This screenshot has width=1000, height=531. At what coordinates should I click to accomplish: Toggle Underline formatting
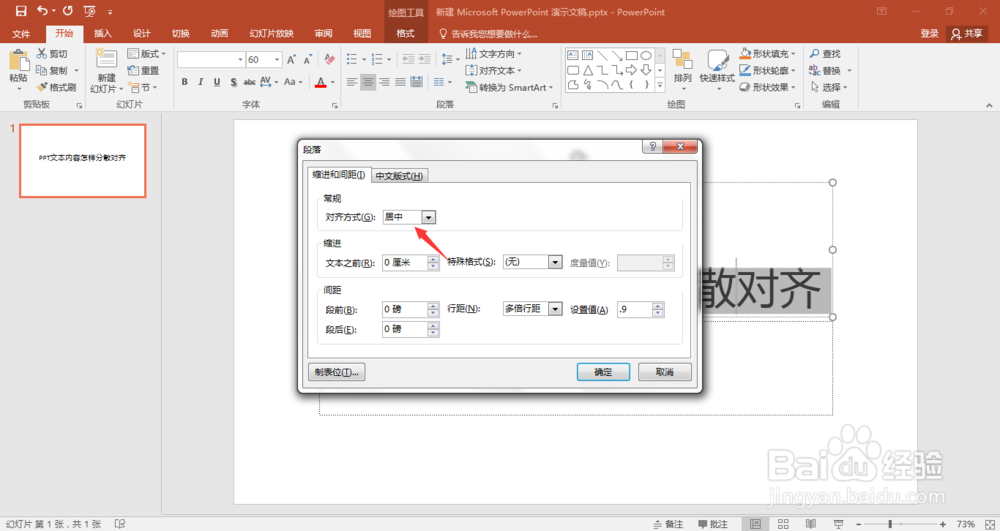point(217,82)
